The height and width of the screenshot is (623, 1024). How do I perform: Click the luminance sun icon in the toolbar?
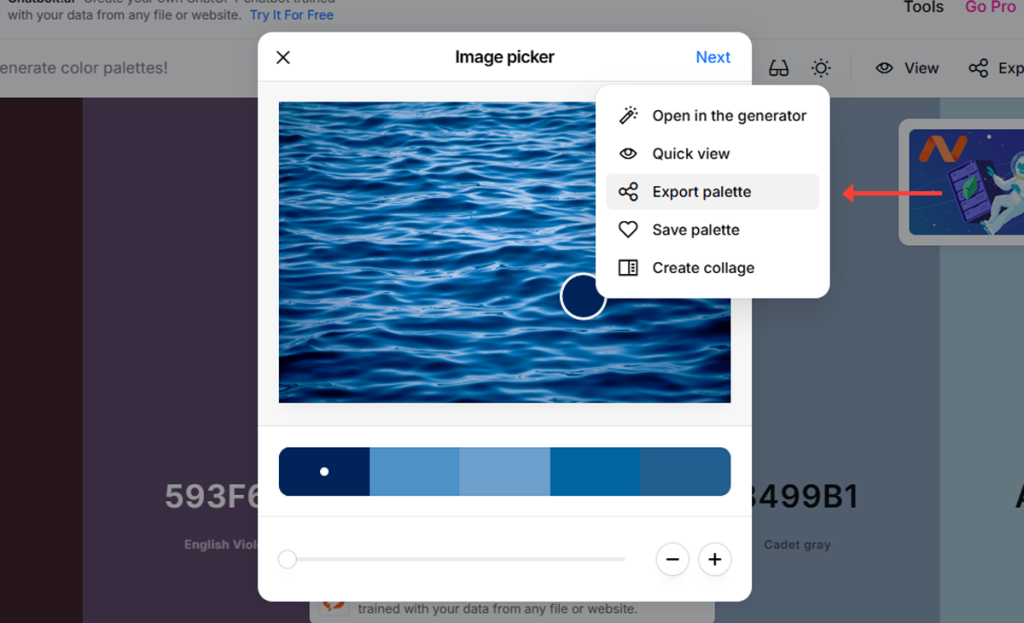821,68
